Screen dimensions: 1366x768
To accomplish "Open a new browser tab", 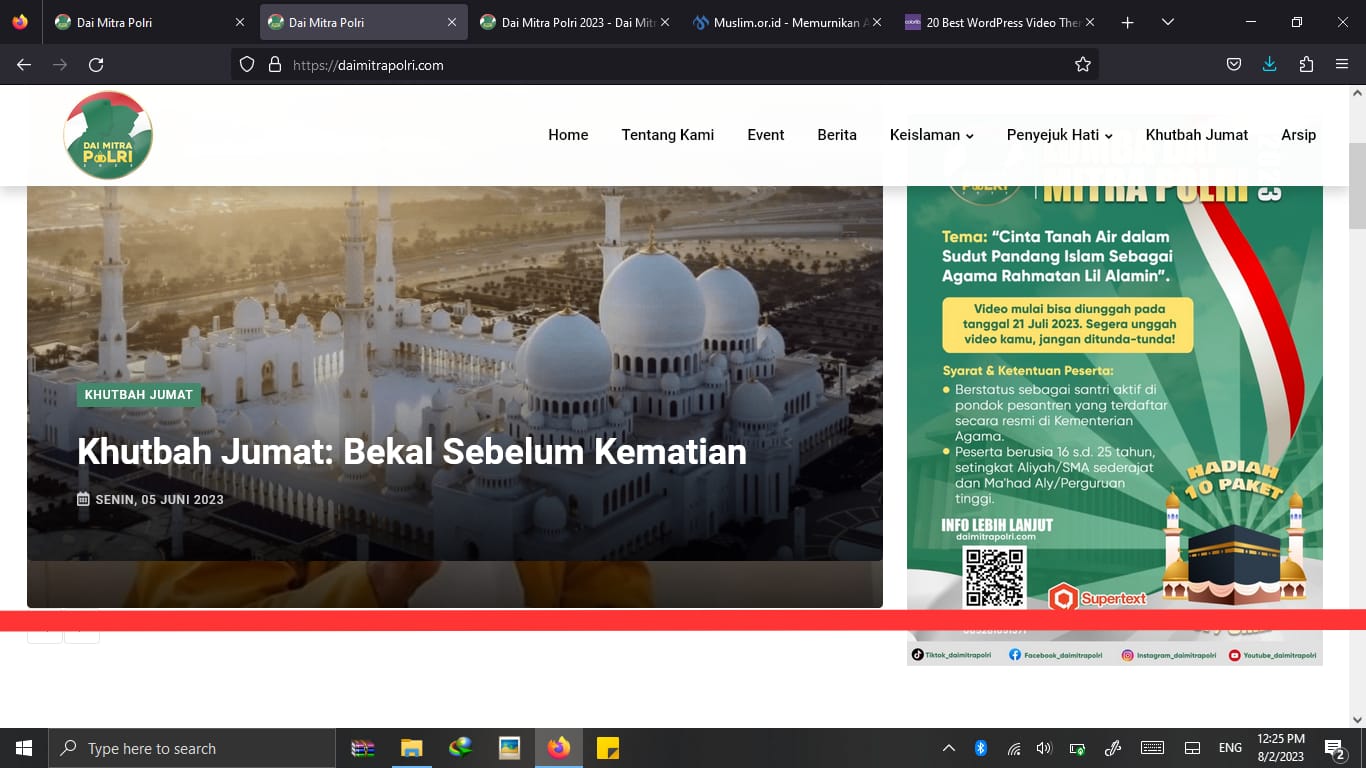I will (1127, 22).
